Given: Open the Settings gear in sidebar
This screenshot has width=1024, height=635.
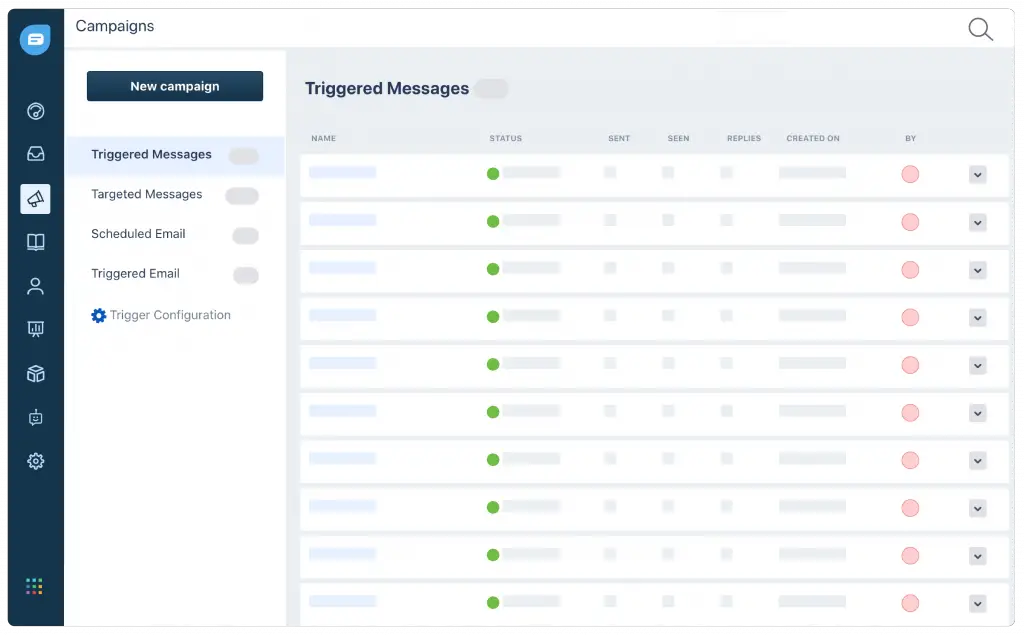Looking at the screenshot, I should [35, 461].
